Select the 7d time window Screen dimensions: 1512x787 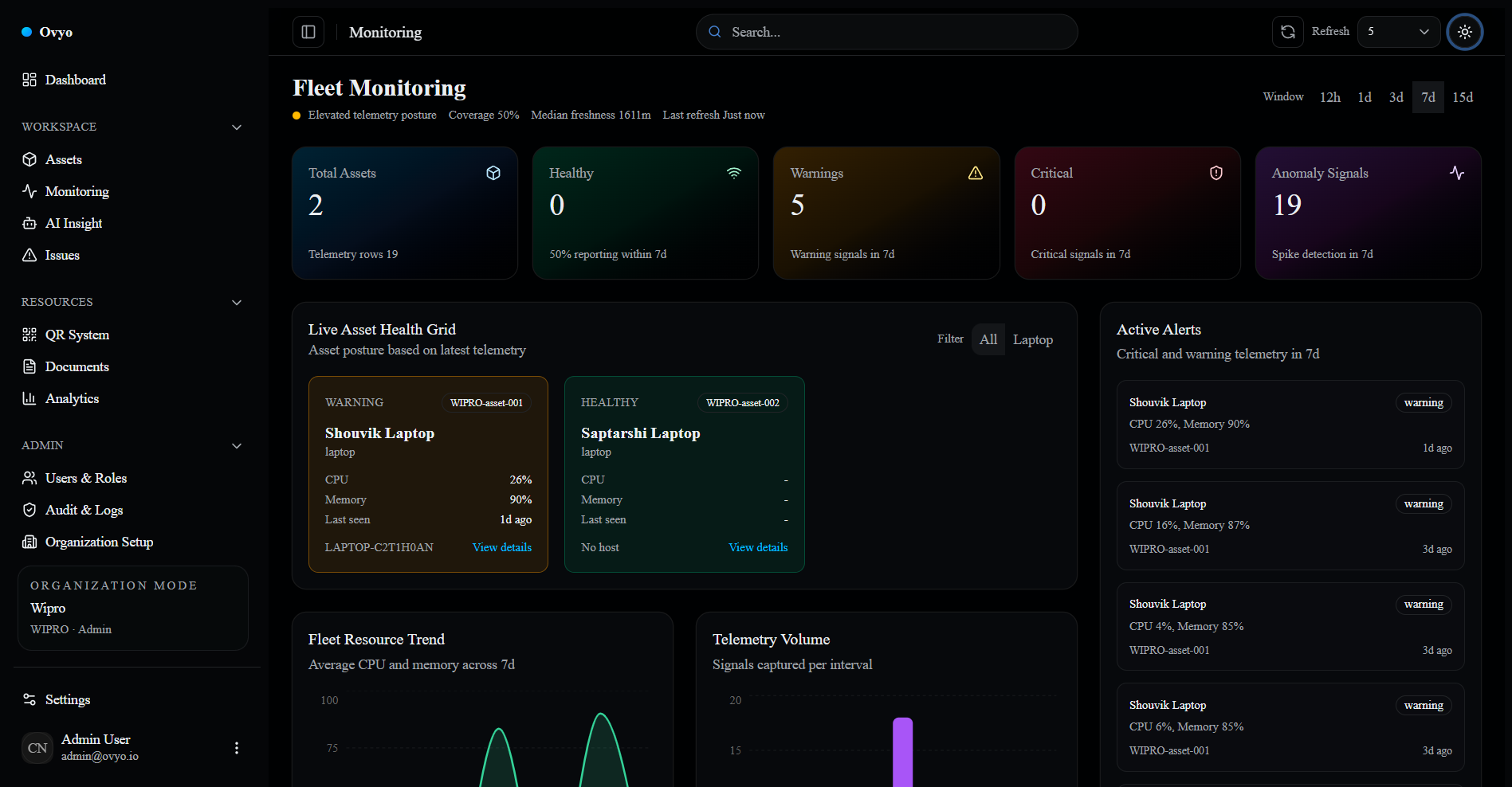(x=1428, y=97)
